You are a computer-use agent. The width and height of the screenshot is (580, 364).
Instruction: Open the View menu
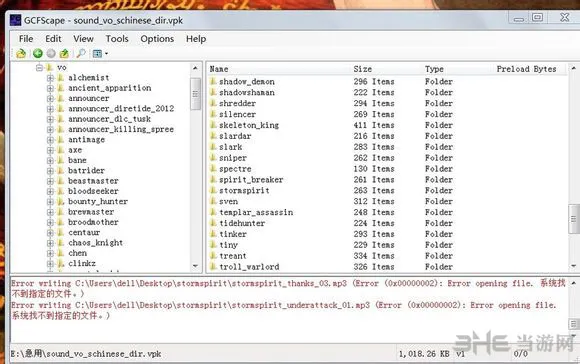(83, 39)
